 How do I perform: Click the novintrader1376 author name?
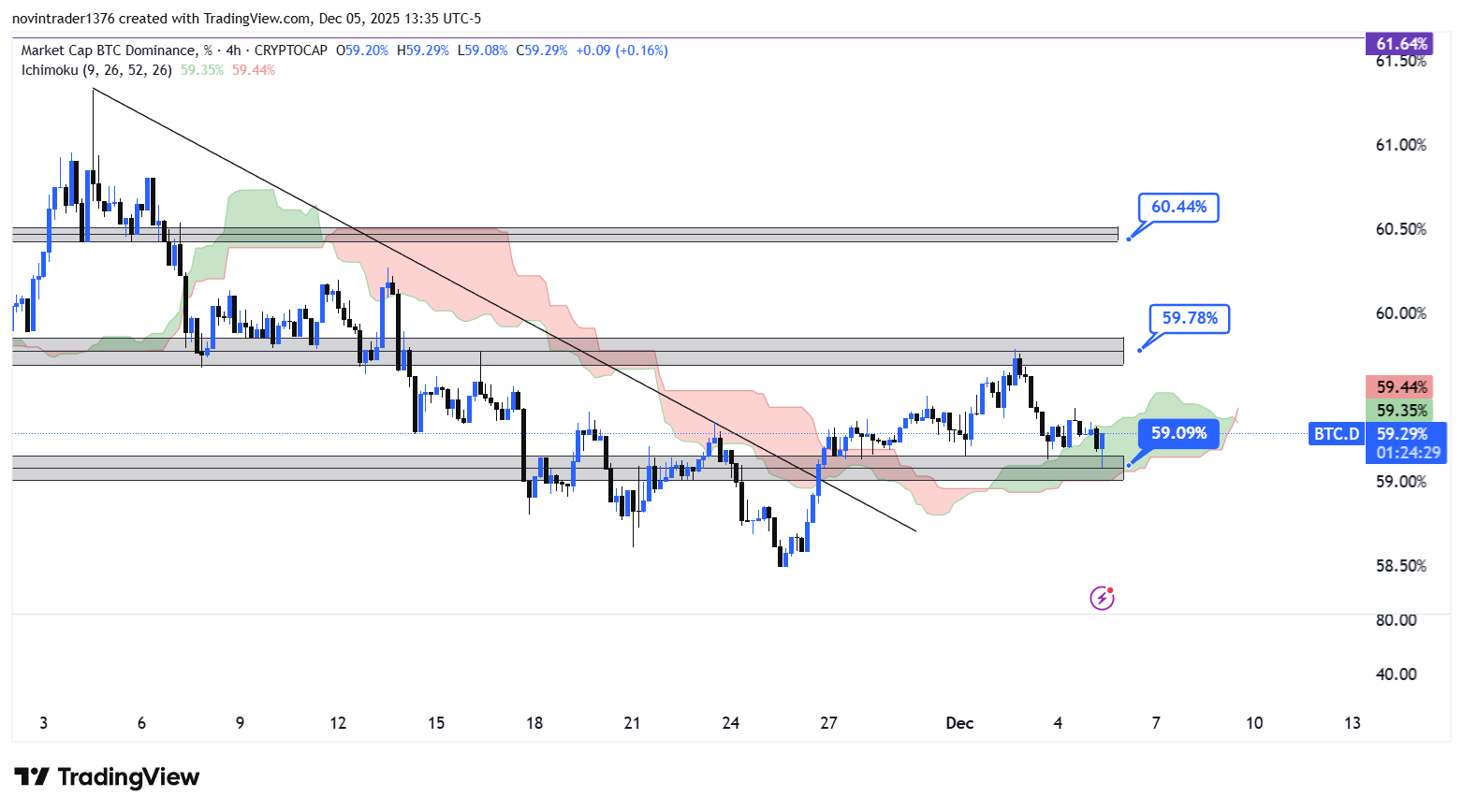63,19
